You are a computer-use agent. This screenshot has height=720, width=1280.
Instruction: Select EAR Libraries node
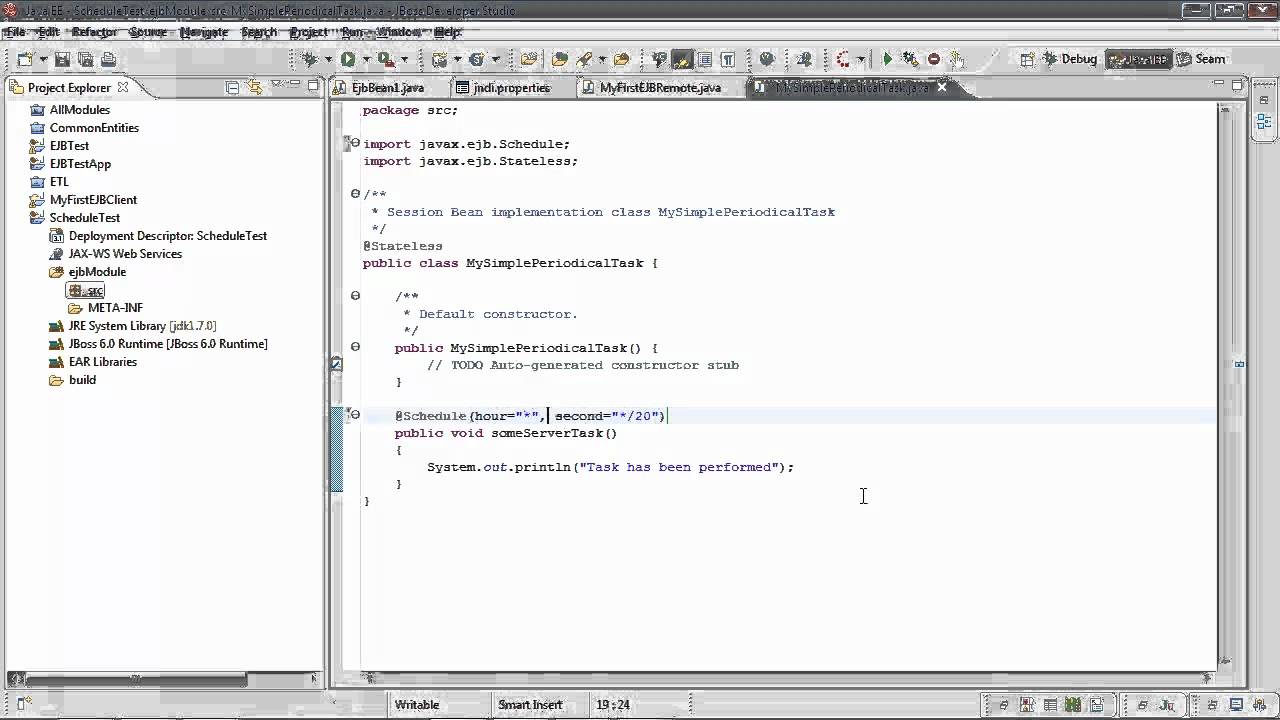tap(102, 362)
